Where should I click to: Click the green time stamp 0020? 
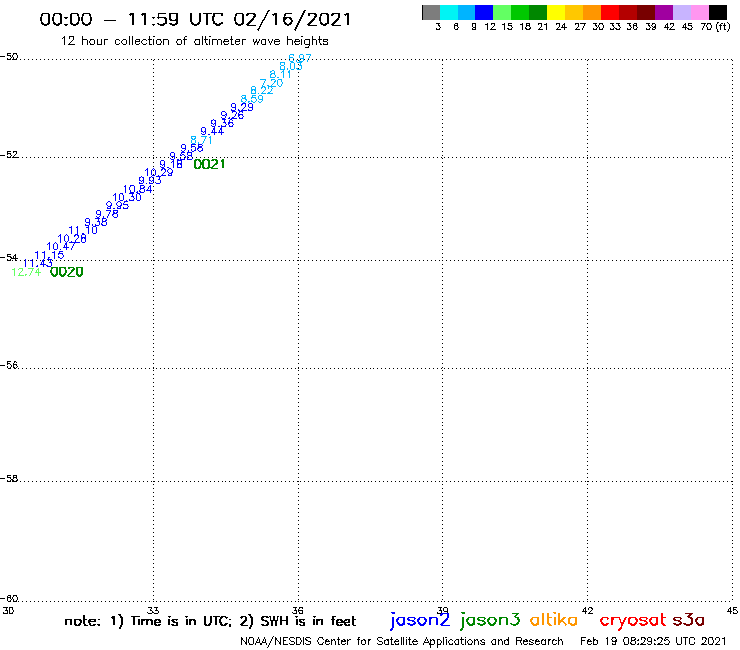[x=67, y=272]
